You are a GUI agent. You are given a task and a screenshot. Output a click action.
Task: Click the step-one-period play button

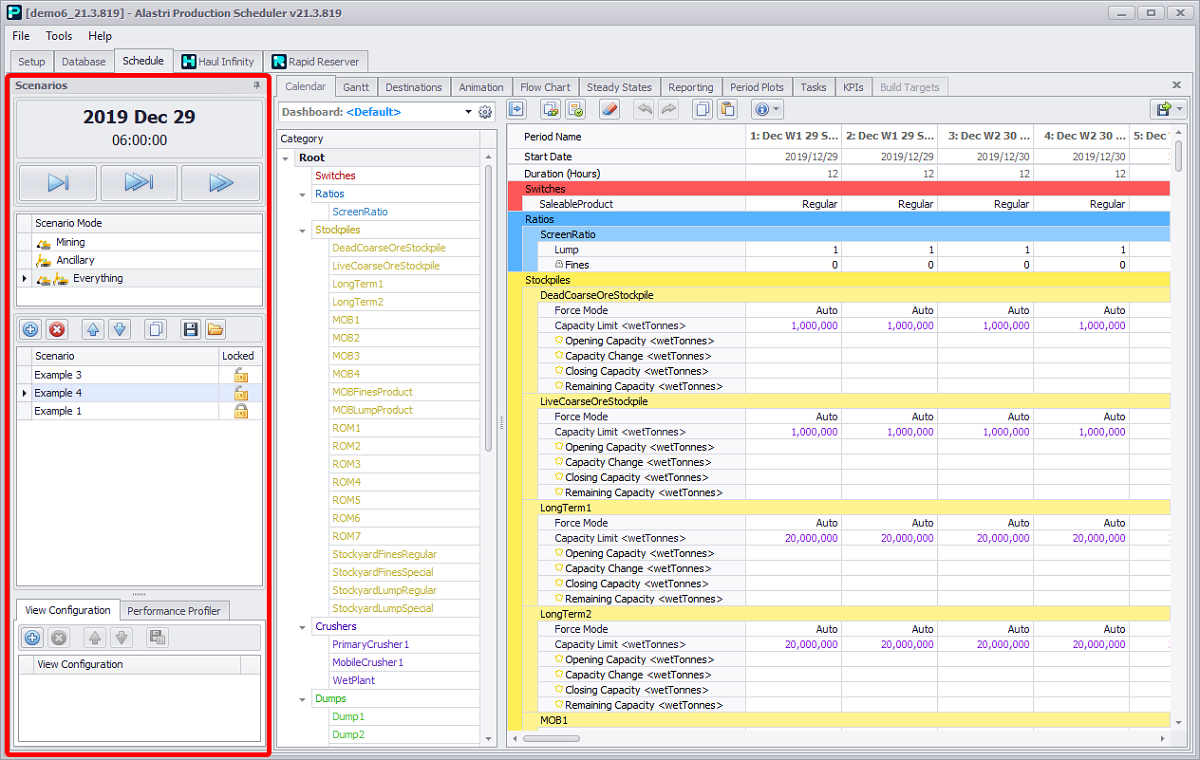coord(58,183)
